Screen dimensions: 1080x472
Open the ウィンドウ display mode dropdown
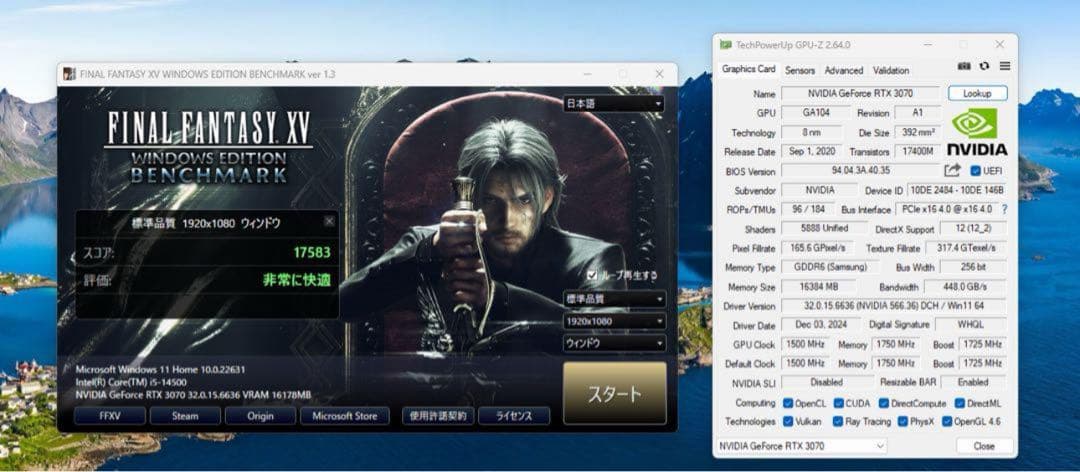pos(614,343)
